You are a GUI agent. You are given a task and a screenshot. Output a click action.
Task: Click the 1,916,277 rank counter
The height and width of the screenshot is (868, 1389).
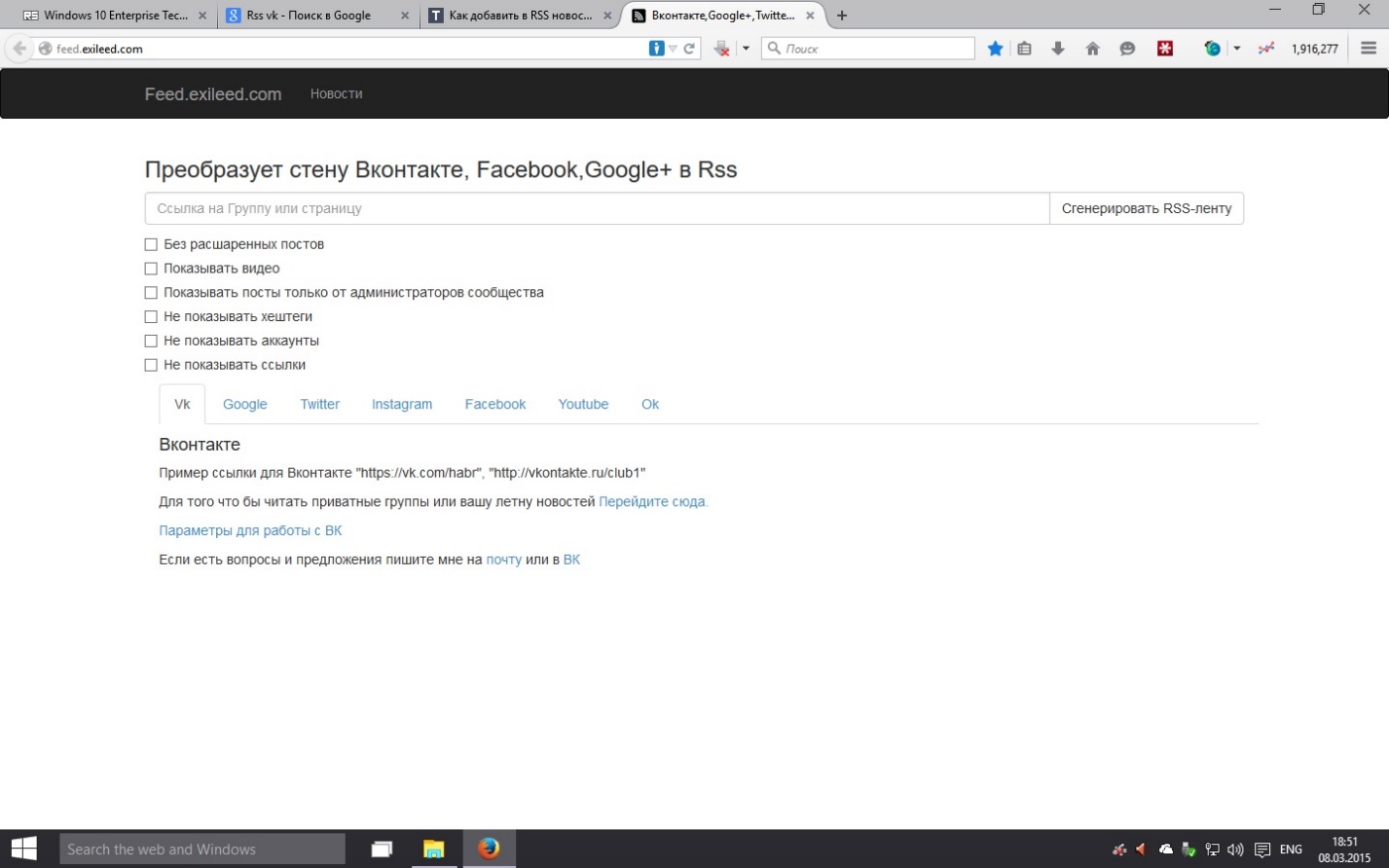pos(1314,49)
